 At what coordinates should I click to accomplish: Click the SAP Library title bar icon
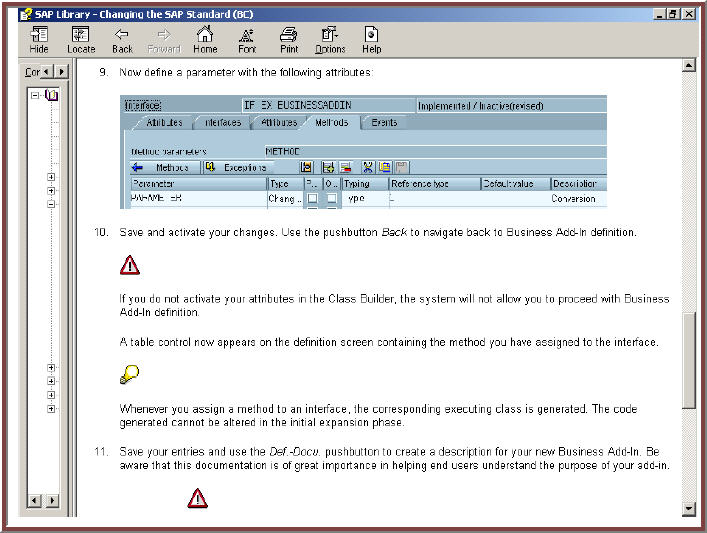(x=26, y=14)
